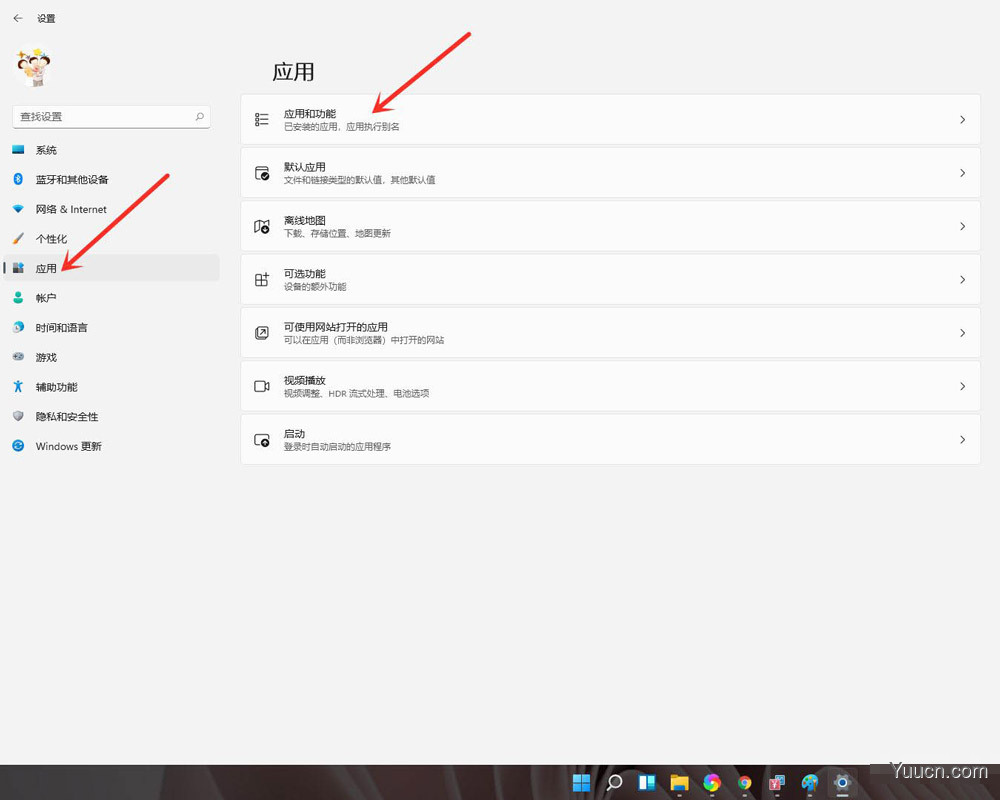Select 应用 in the sidebar
The image size is (1000, 800).
[112, 268]
